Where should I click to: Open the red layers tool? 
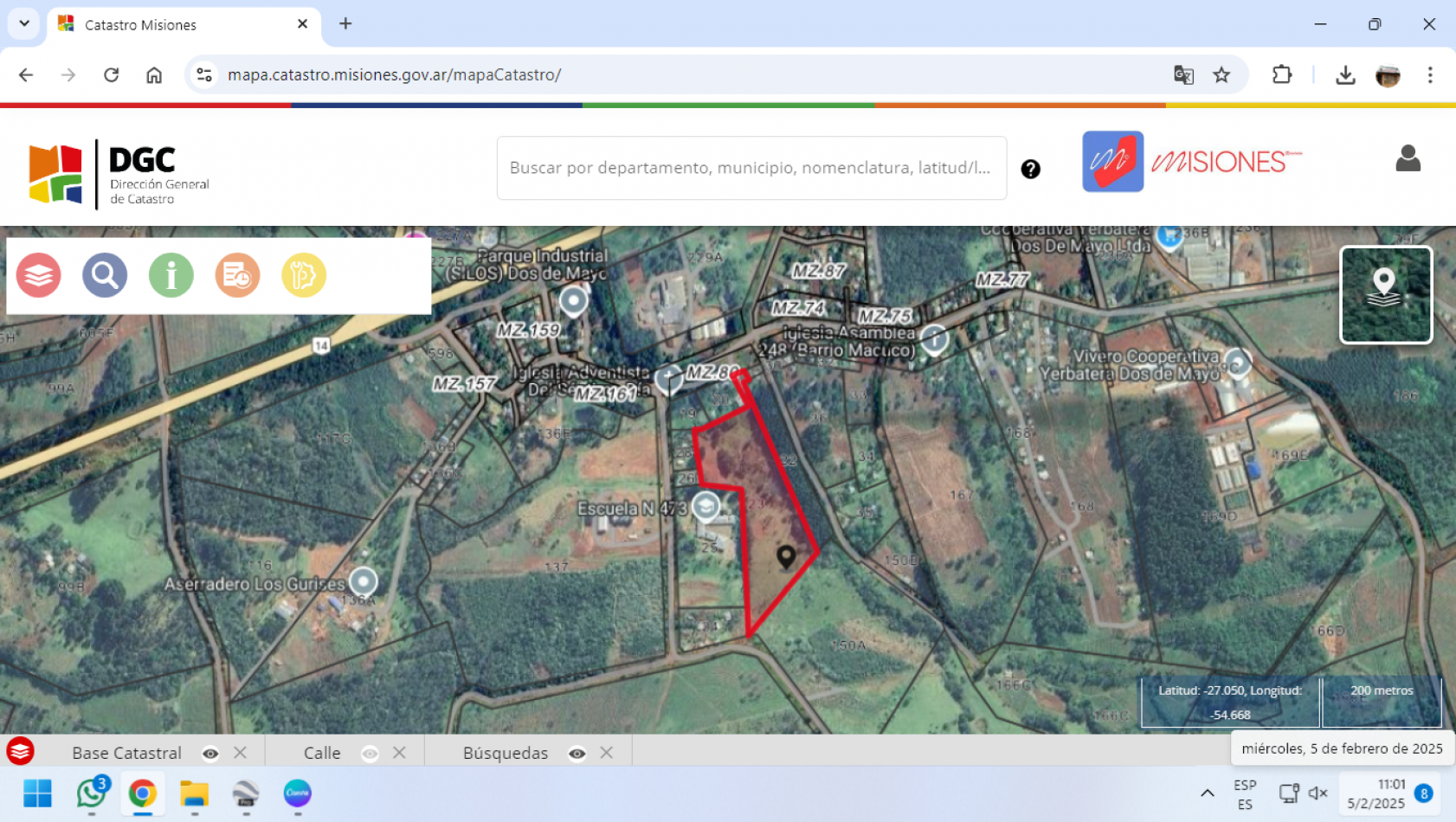pyautogui.click(x=38, y=275)
